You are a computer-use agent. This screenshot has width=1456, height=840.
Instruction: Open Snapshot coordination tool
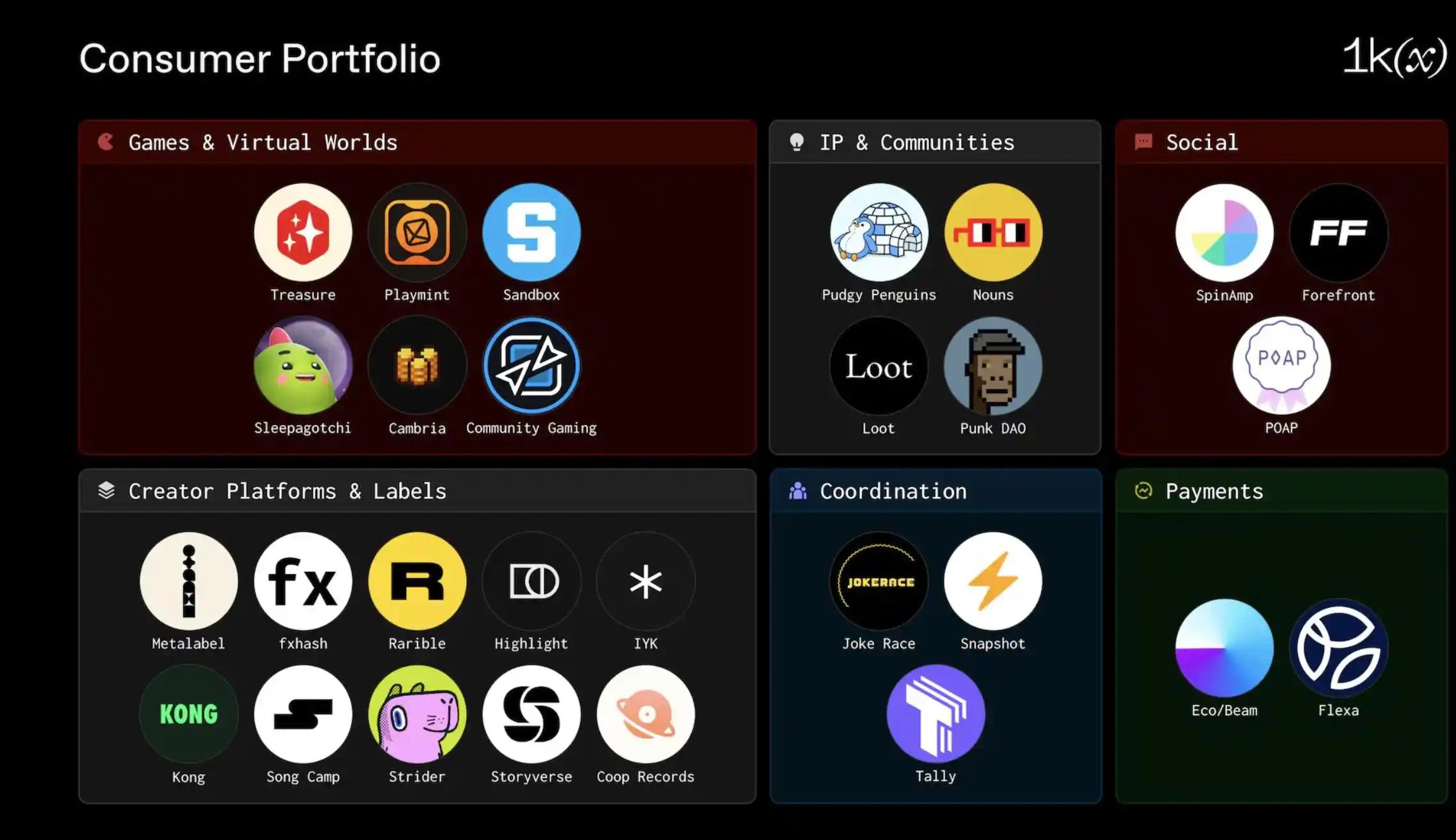pos(993,582)
